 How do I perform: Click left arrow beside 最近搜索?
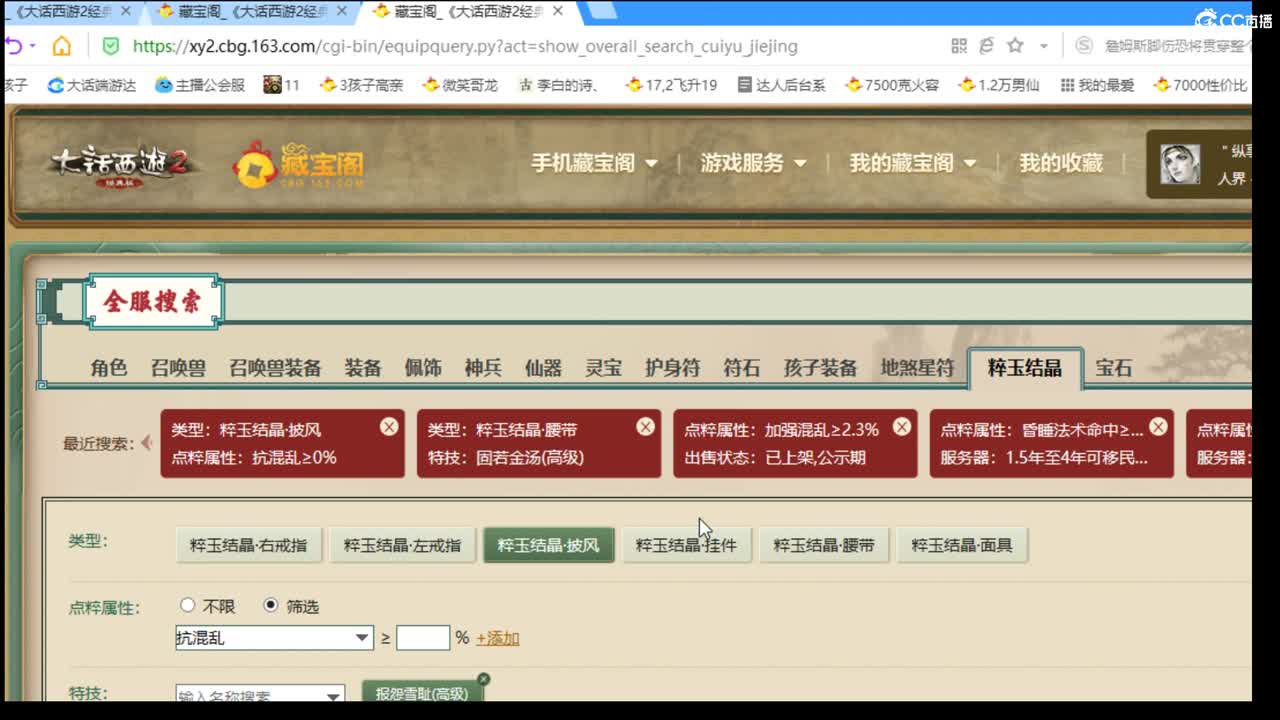(x=147, y=442)
